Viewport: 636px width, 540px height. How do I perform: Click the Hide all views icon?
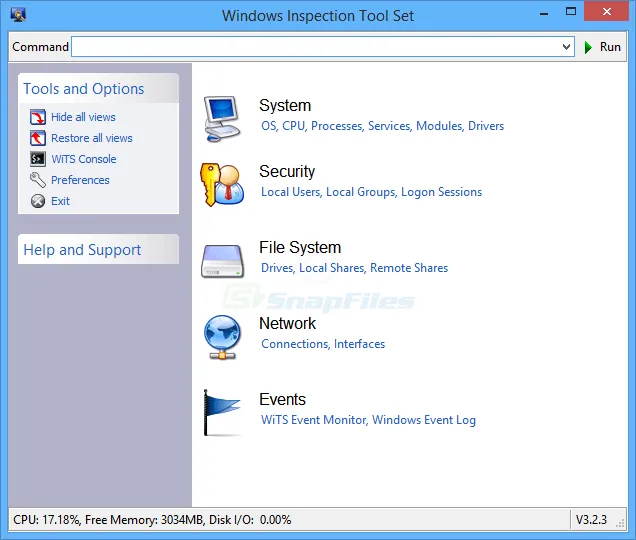click(x=38, y=117)
